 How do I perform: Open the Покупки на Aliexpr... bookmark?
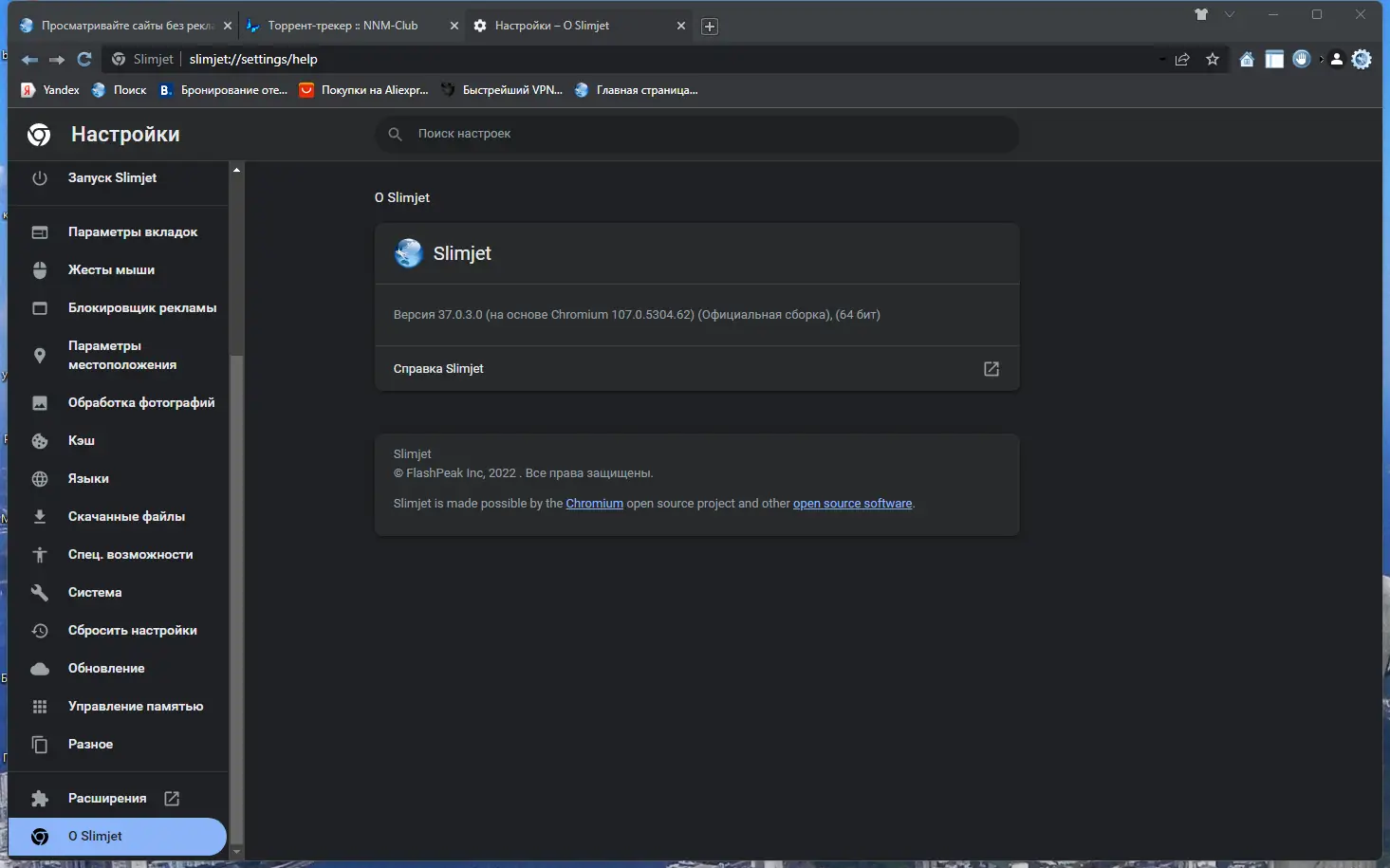click(364, 90)
